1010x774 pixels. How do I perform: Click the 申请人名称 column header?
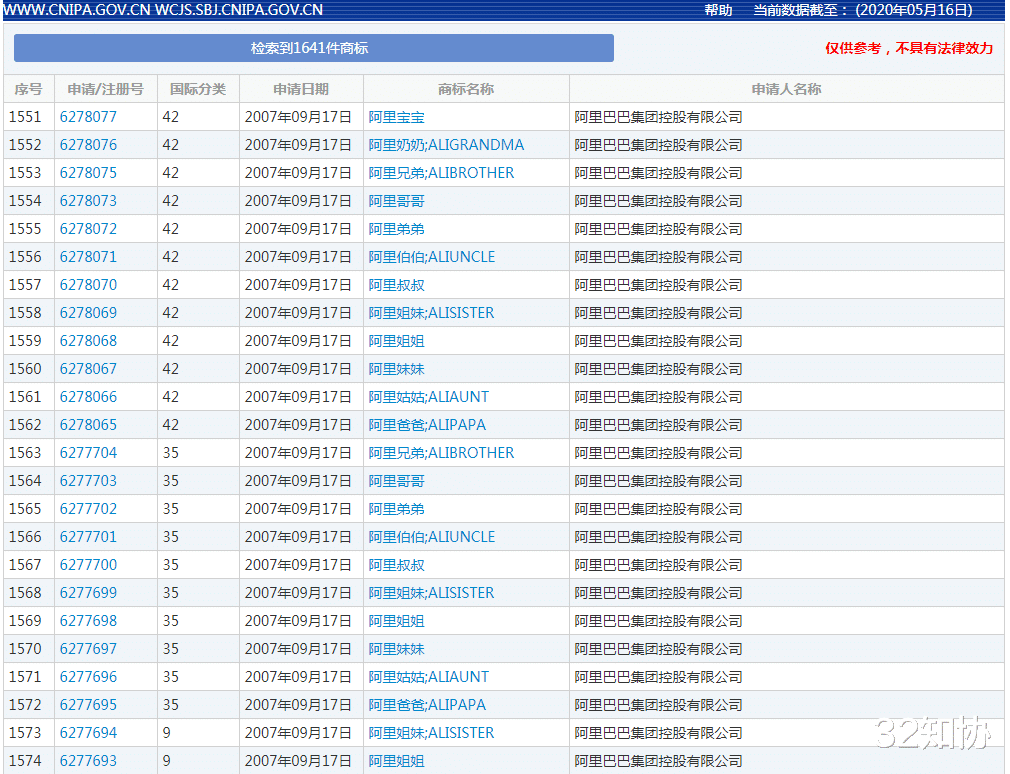786,89
